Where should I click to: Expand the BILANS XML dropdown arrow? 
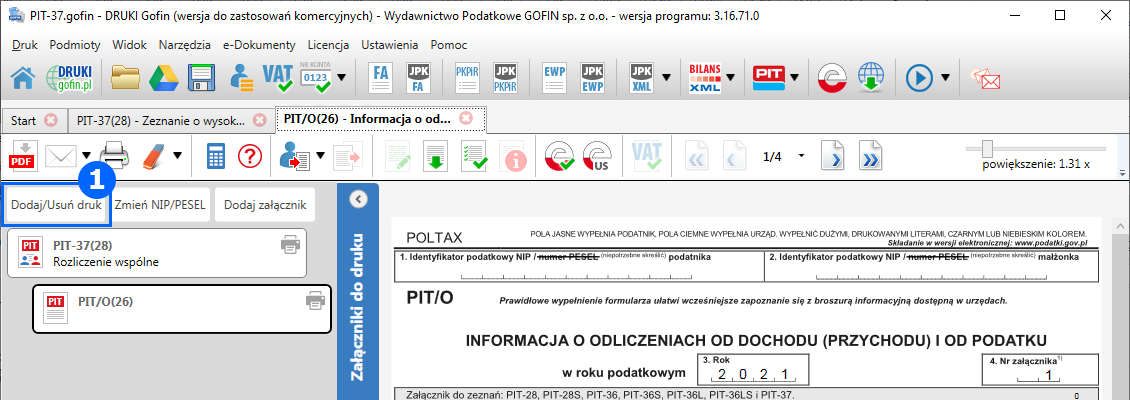point(731,77)
